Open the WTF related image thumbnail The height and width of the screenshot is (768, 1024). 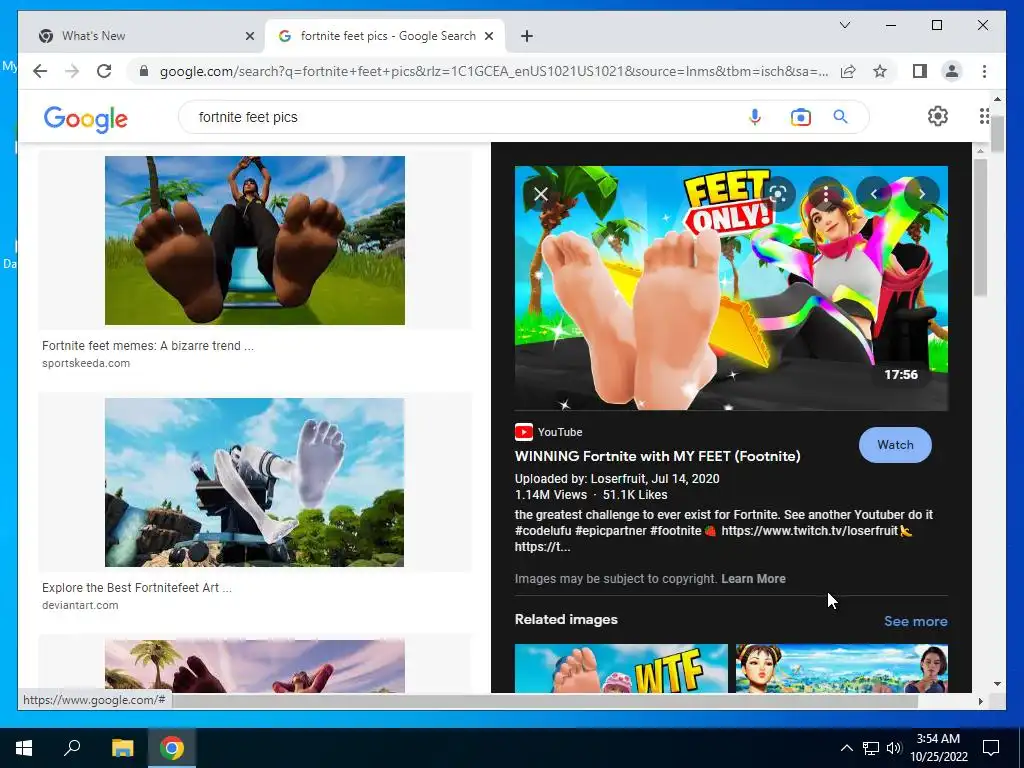(620, 668)
